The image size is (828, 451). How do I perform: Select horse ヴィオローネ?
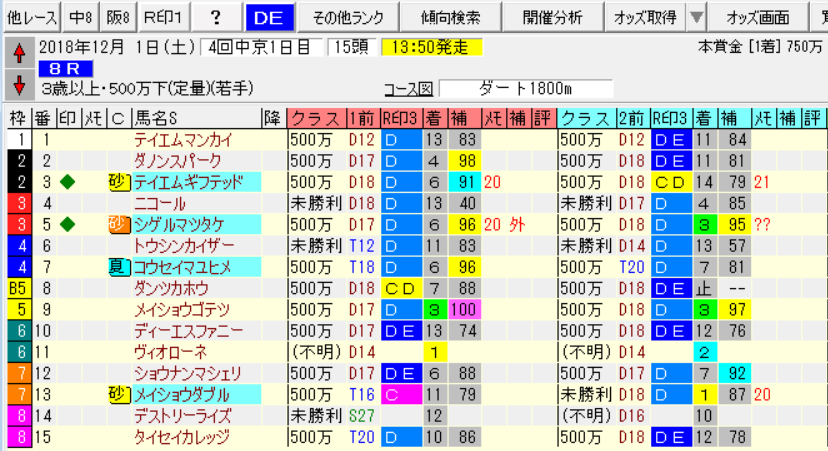170,352
